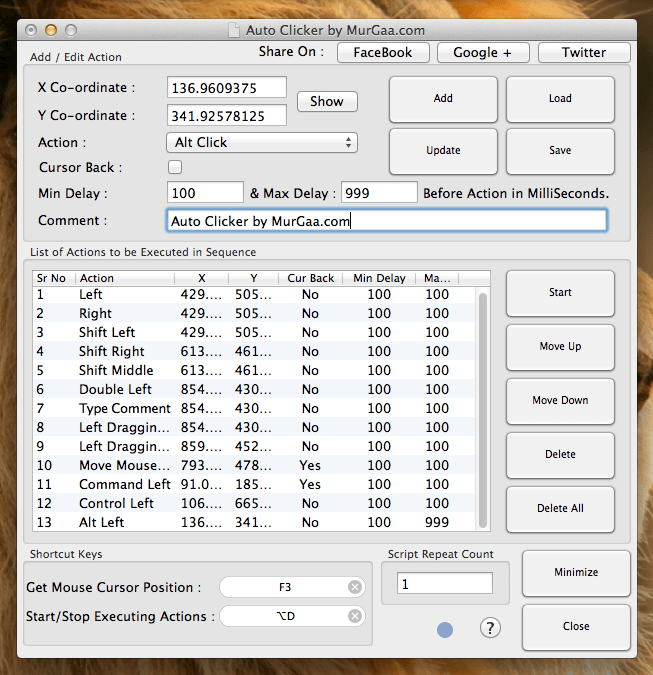Click the Delete All button
Screen dimensions: 653x675
(x=560, y=509)
